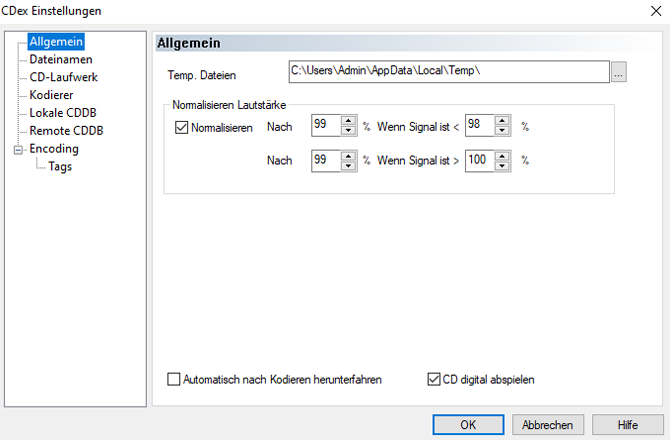
Task: Increase 'Wenn Signal ist >' value
Action: 502,155
